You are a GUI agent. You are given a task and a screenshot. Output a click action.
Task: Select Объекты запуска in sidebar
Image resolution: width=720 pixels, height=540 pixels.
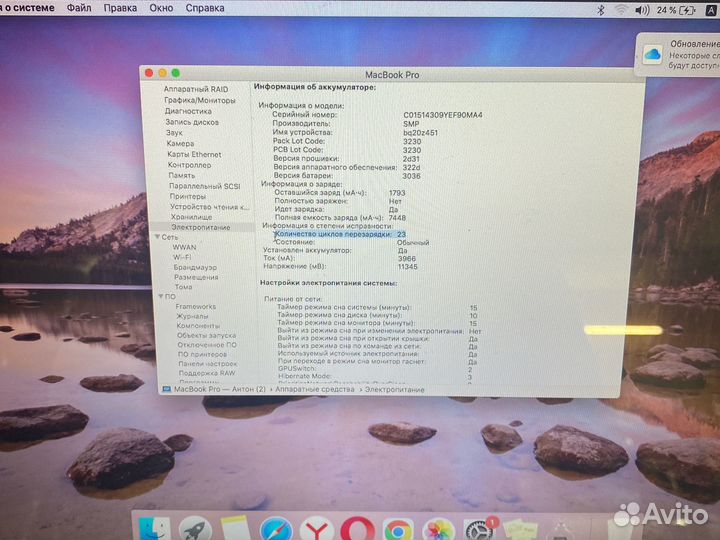pyautogui.click(x=207, y=335)
